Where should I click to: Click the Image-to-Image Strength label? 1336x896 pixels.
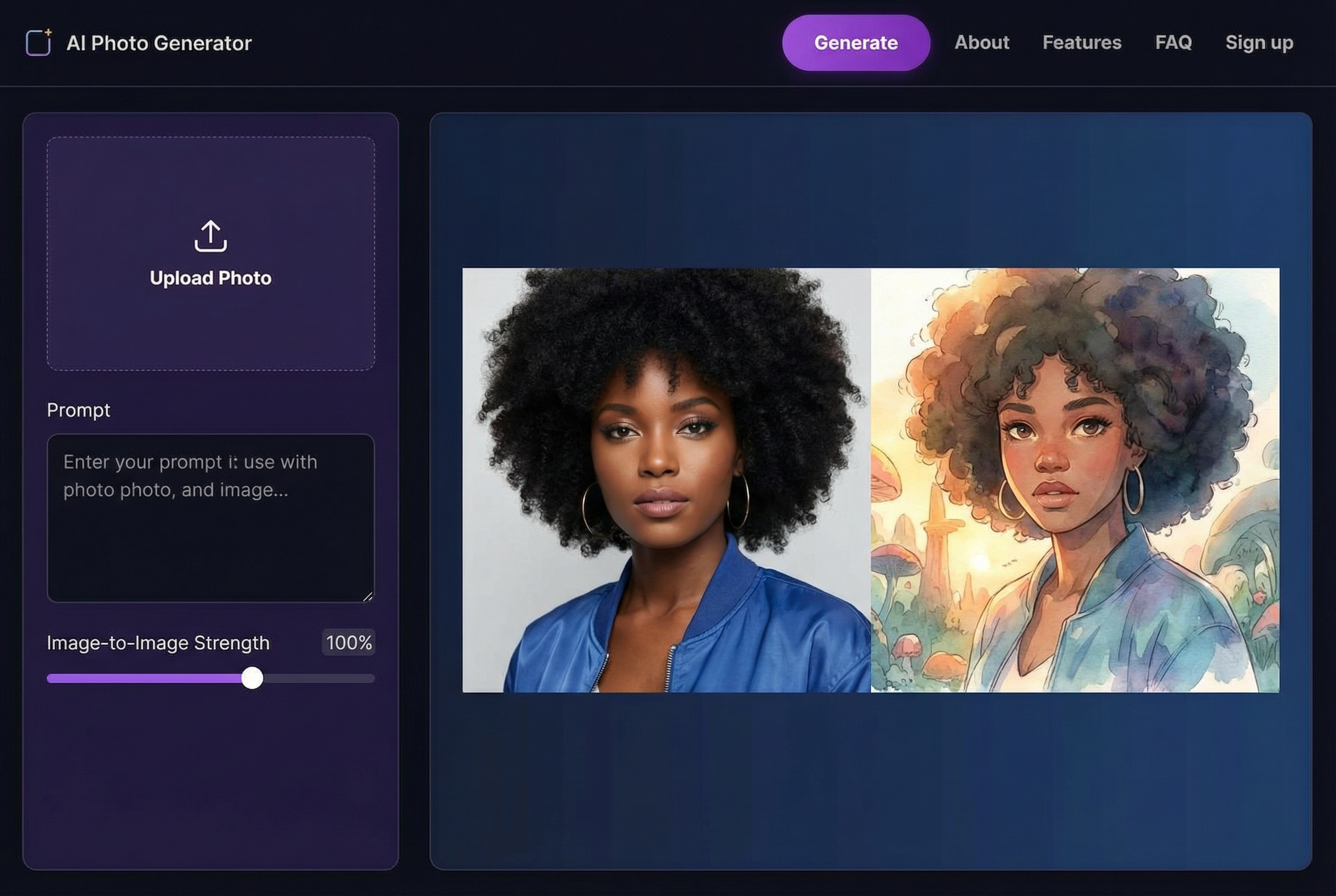(x=159, y=642)
